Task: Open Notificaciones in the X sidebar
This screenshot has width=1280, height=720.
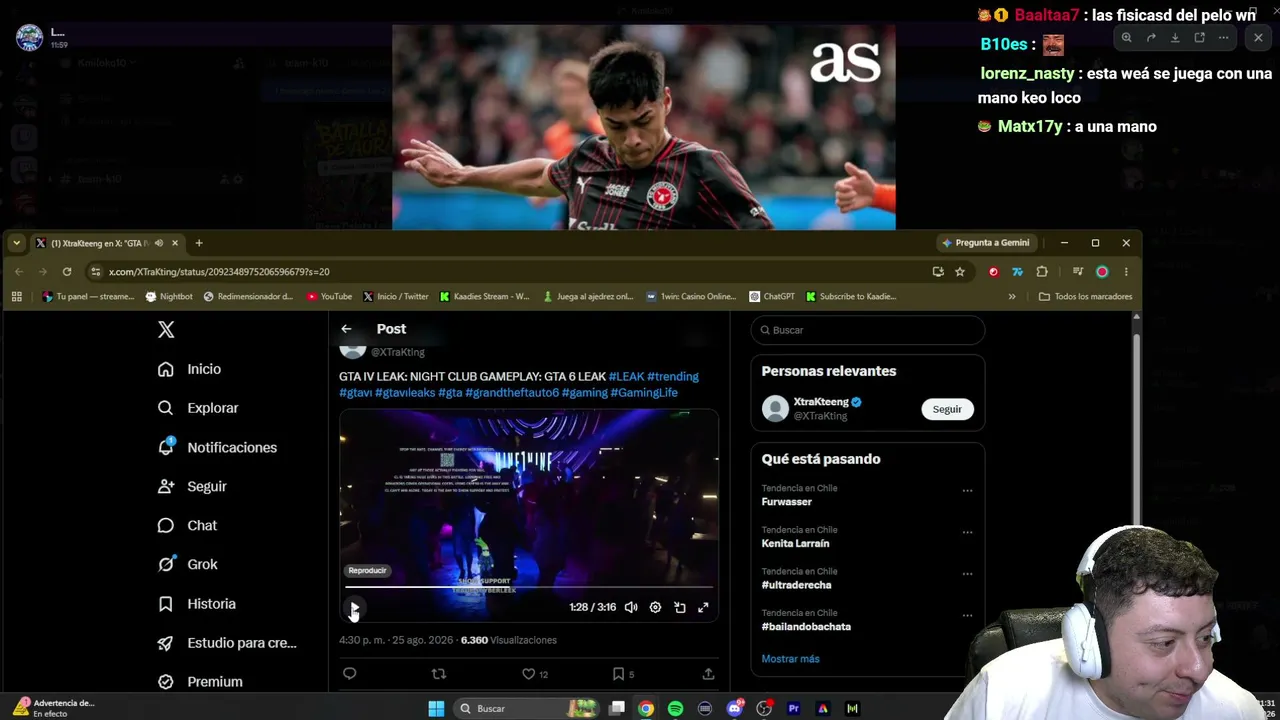Action: click(217, 447)
